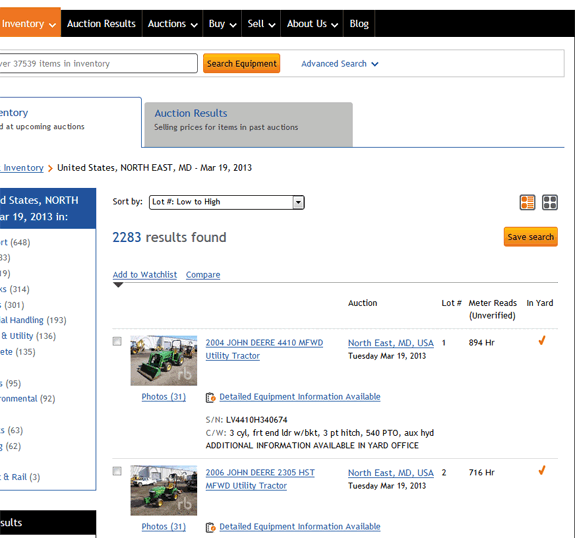Click John Deere 2305 tractor thumbnail
The height and width of the screenshot is (538, 575).
pyautogui.click(x=164, y=490)
